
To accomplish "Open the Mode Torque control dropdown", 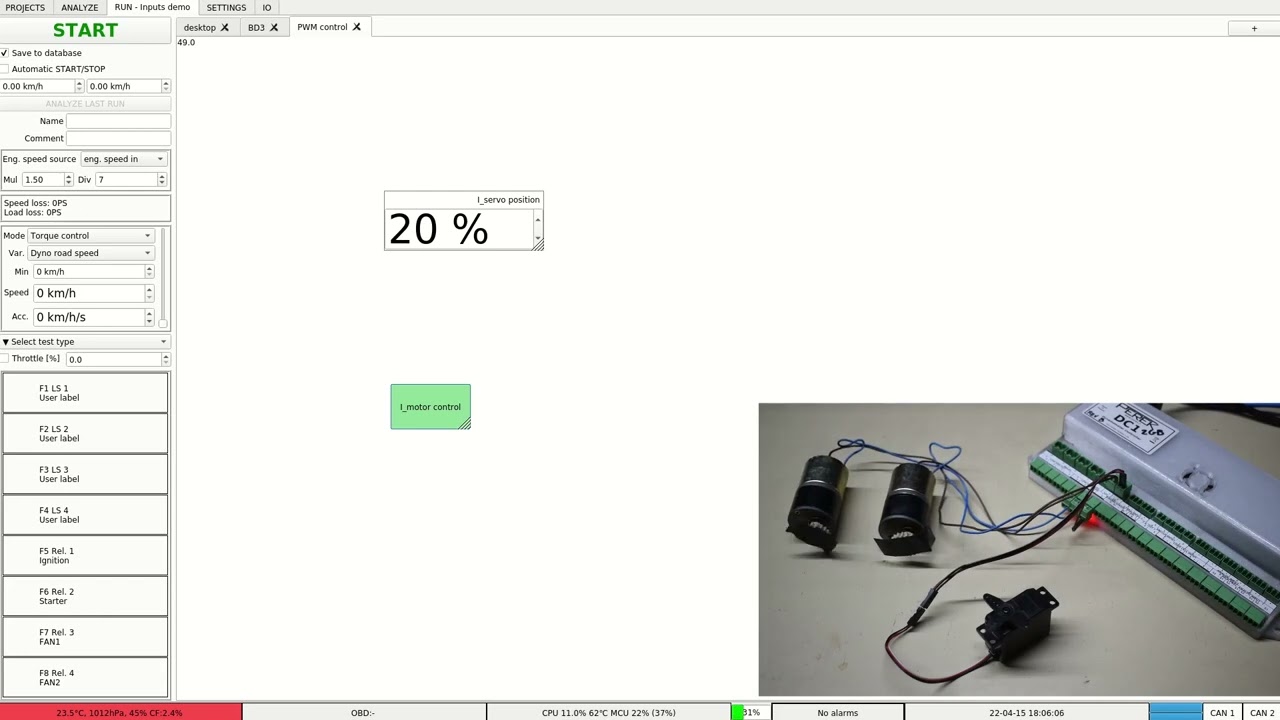I will [x=91, y=236].
